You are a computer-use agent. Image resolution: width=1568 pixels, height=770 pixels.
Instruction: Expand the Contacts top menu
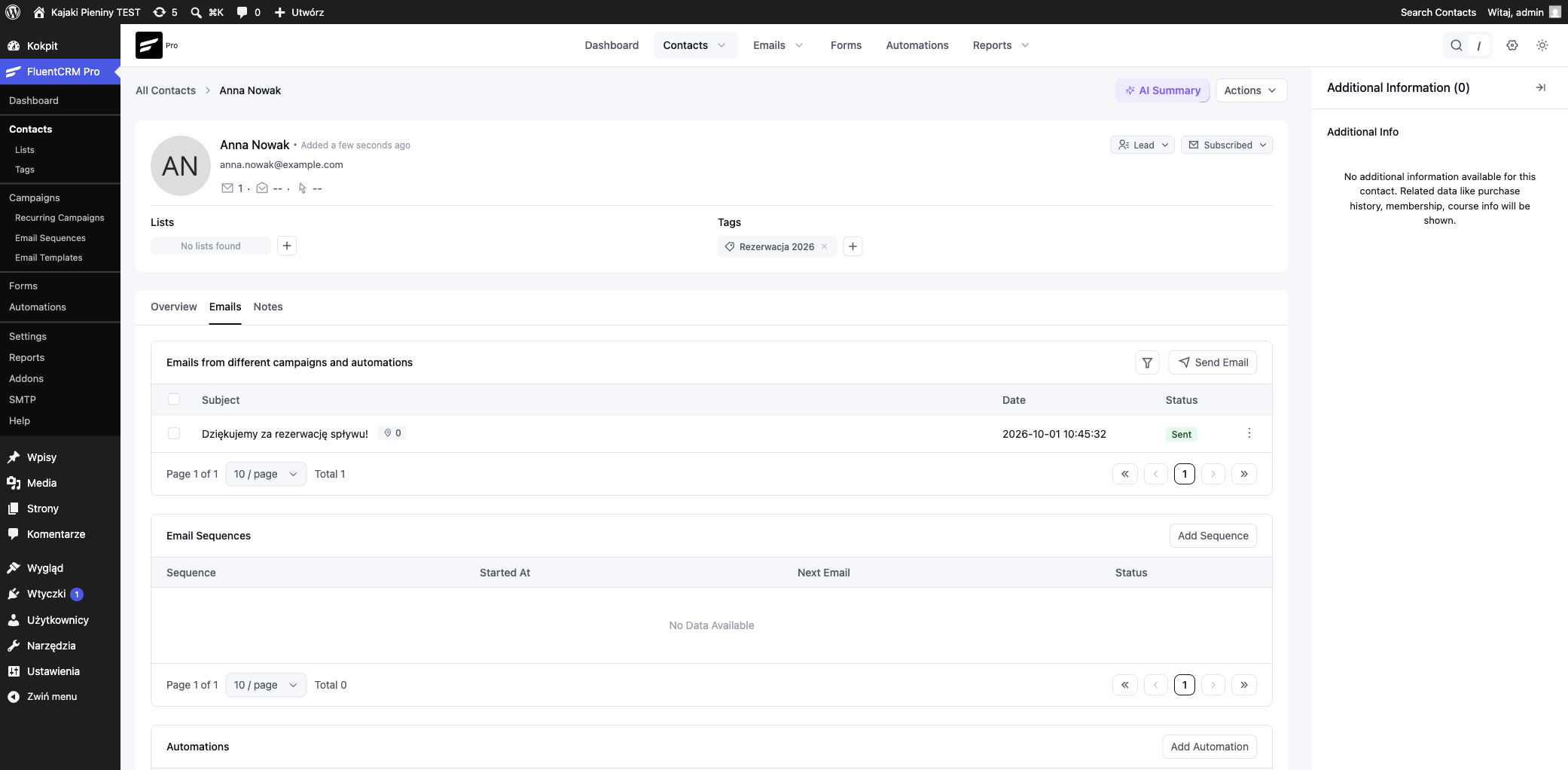point(694,45)
